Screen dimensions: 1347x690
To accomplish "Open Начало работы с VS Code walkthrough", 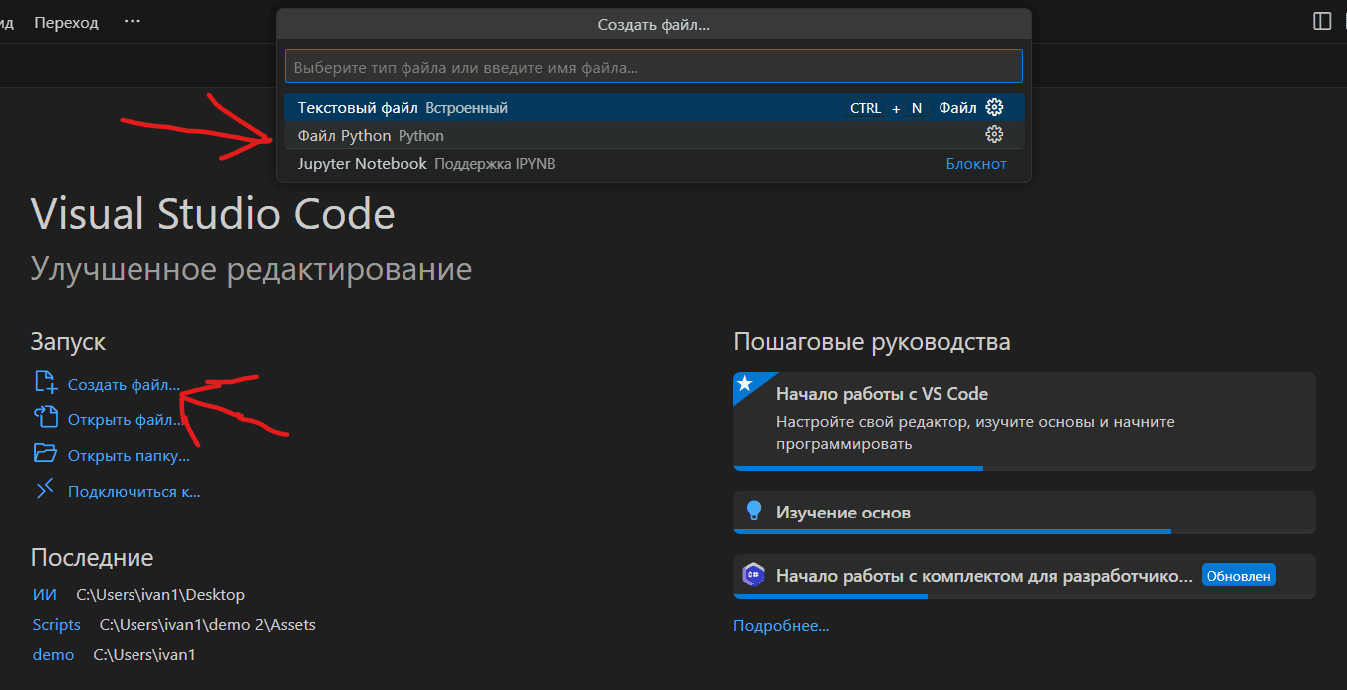I will pos(1024,421).
